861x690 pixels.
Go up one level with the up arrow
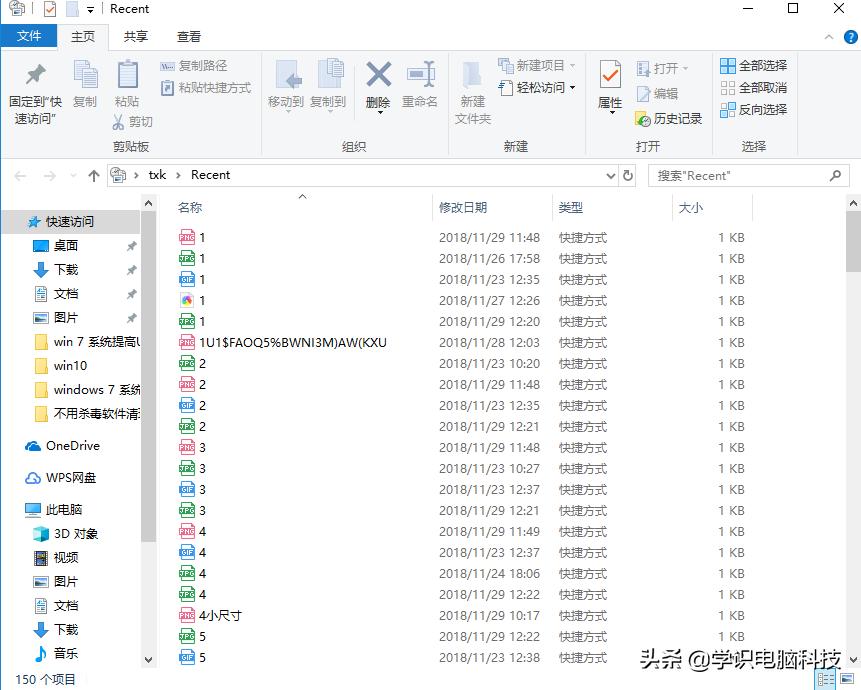[93, 175]
